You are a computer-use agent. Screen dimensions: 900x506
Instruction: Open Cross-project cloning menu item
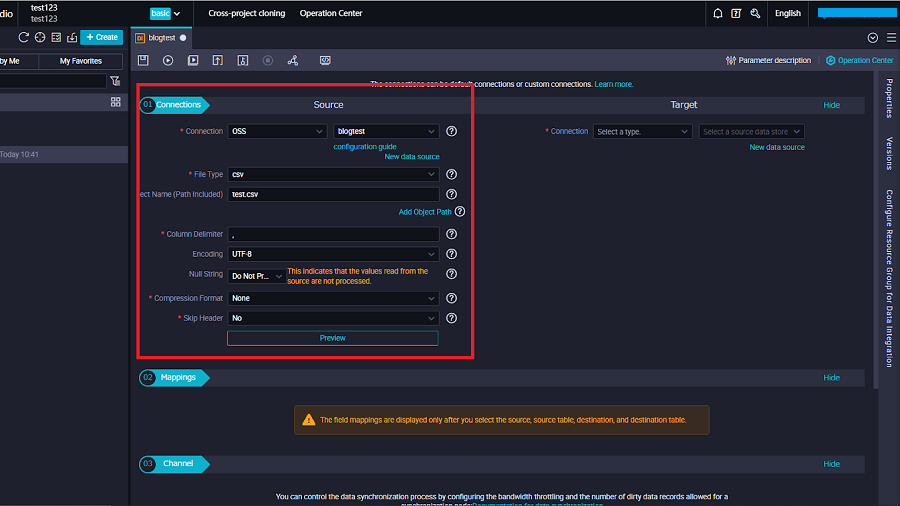click(246, 13)
